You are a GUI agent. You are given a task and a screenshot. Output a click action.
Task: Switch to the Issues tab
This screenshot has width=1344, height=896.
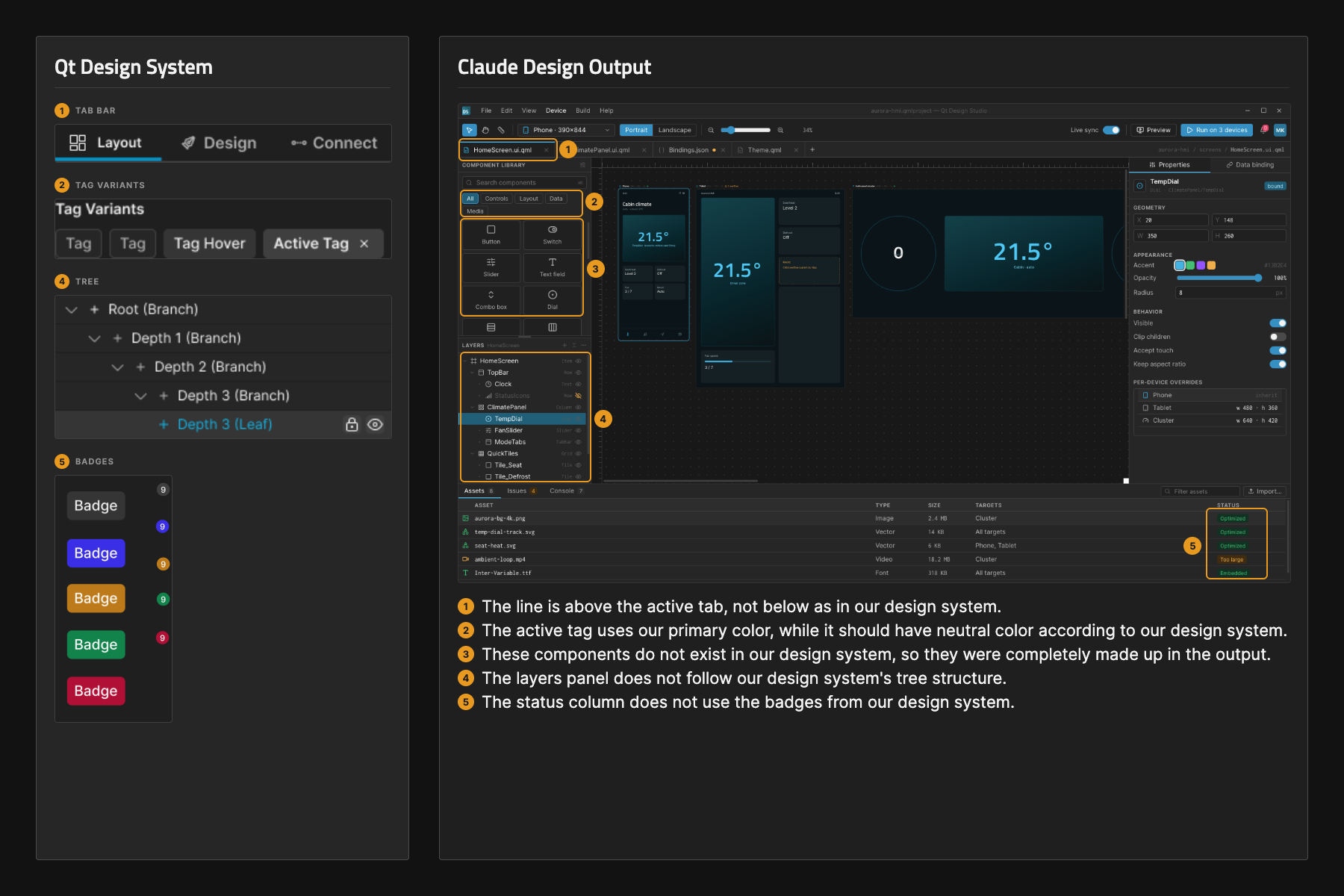coord(521,491)
